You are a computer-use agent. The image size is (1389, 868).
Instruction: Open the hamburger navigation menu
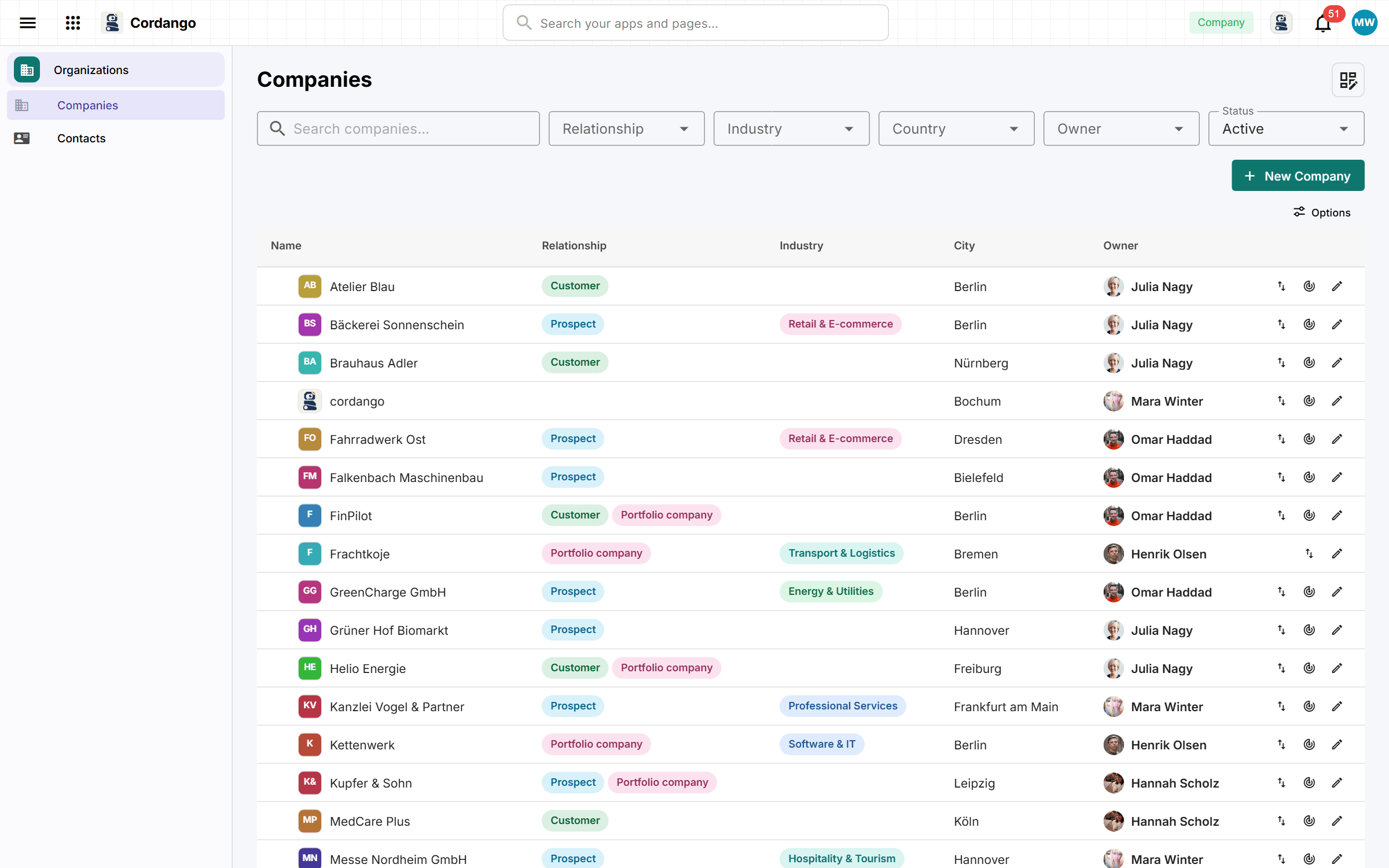point(28,23)
